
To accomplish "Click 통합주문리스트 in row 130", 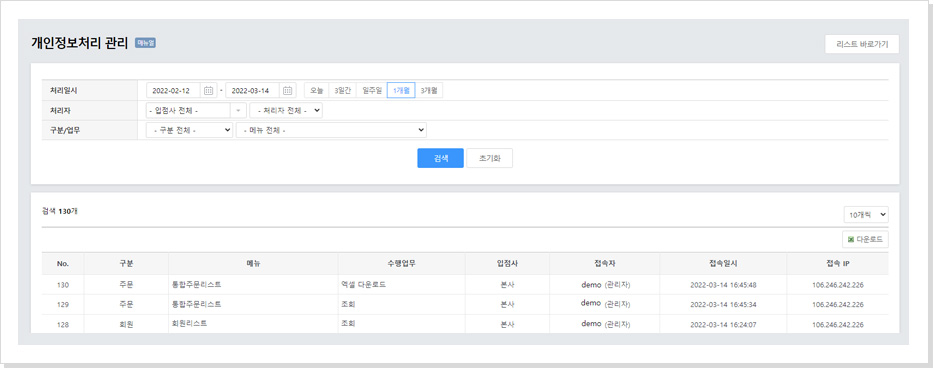I will point(196,284).
